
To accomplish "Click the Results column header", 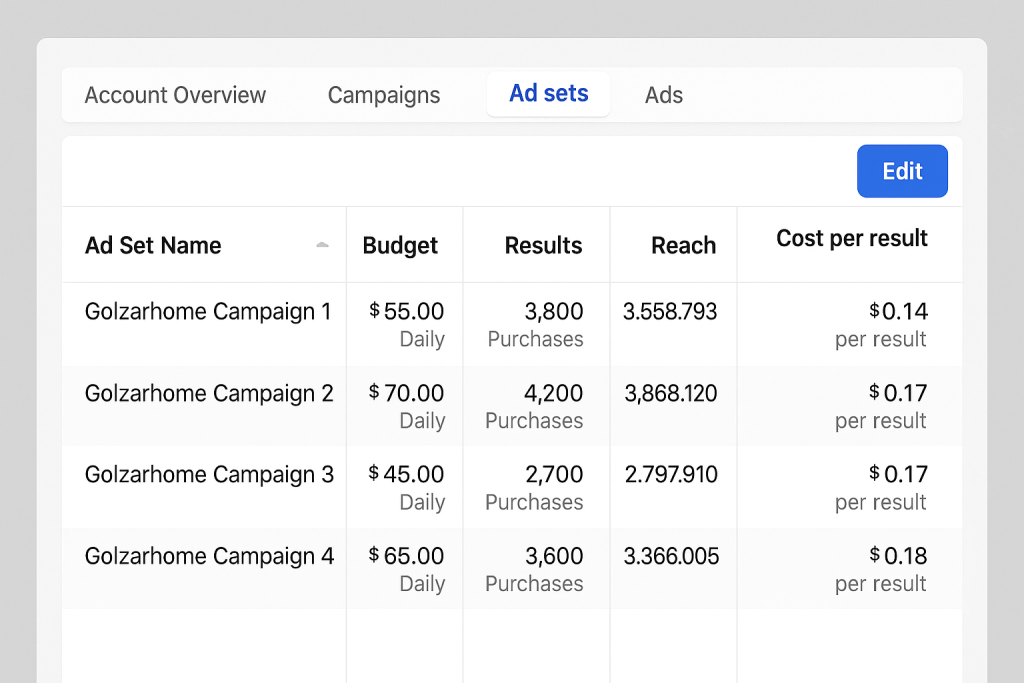I will pos(543,245).
